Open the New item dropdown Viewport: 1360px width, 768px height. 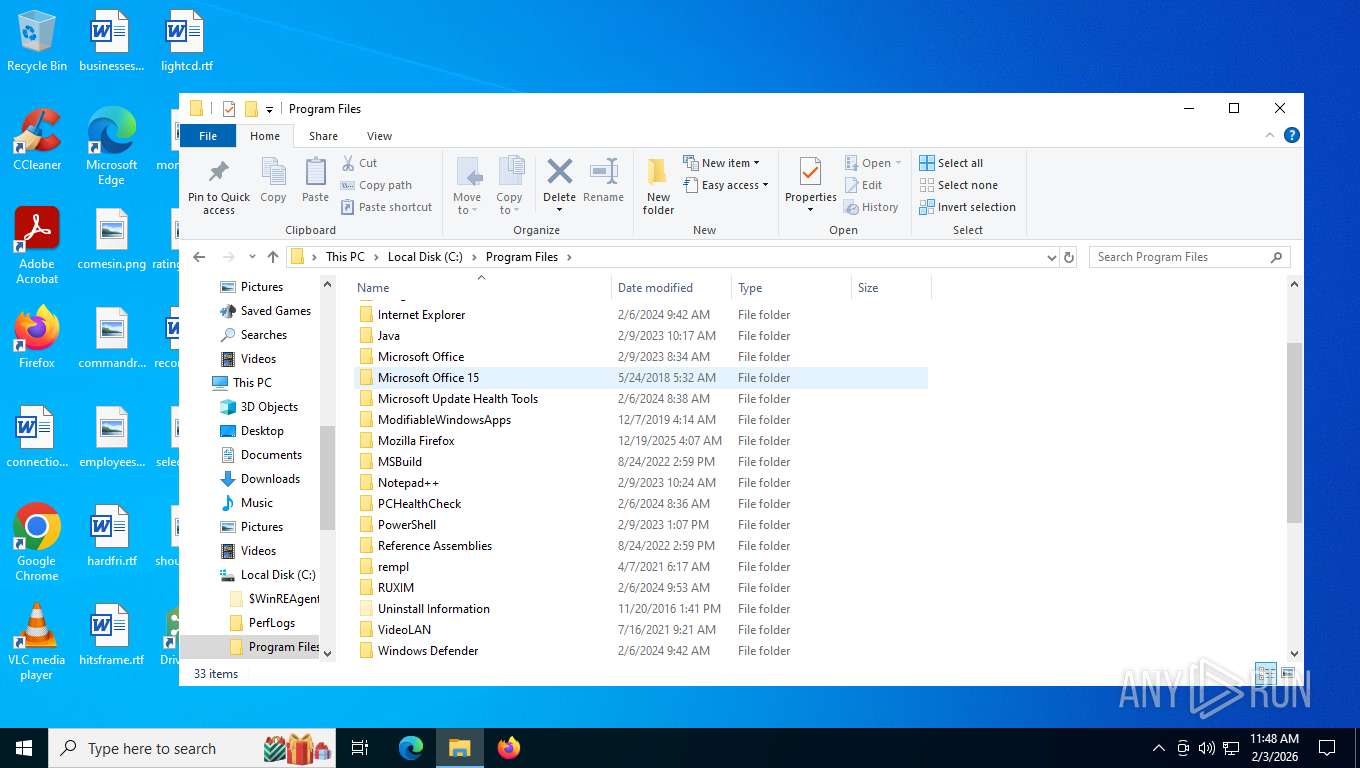721,163
